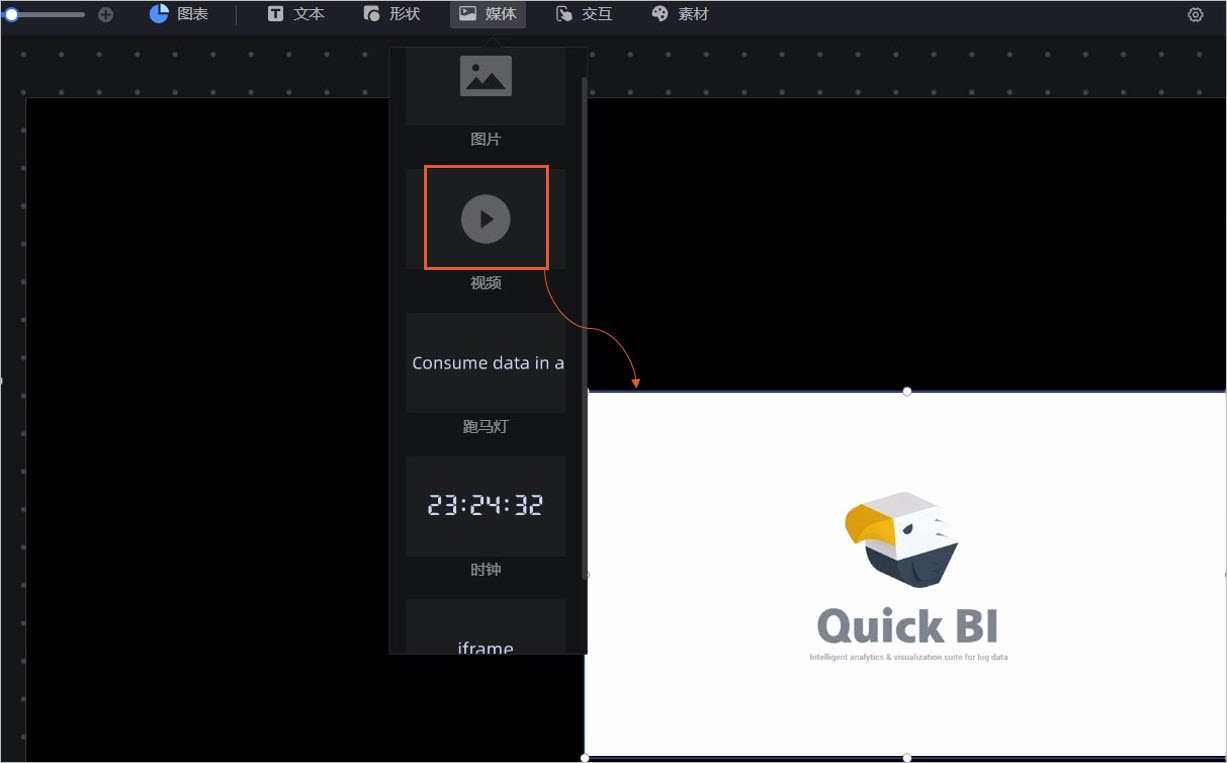Click the zoom-in plus icon

[105, 15]
